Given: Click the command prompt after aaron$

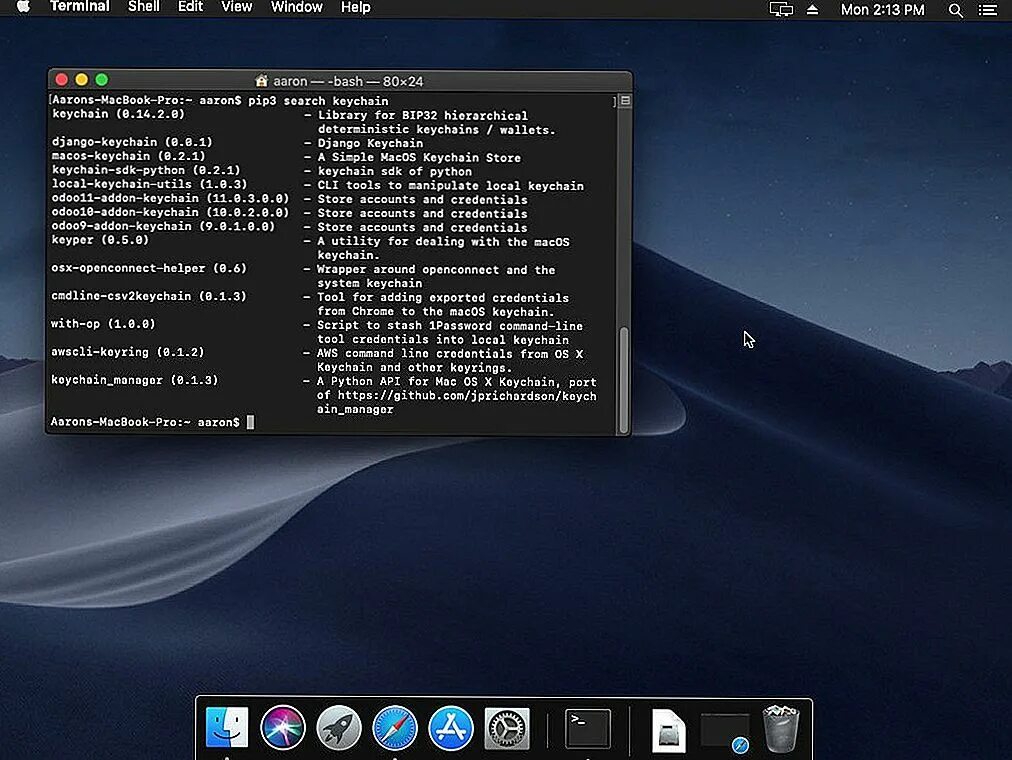Looking at the screenshot, I should (x=252, y=421).
